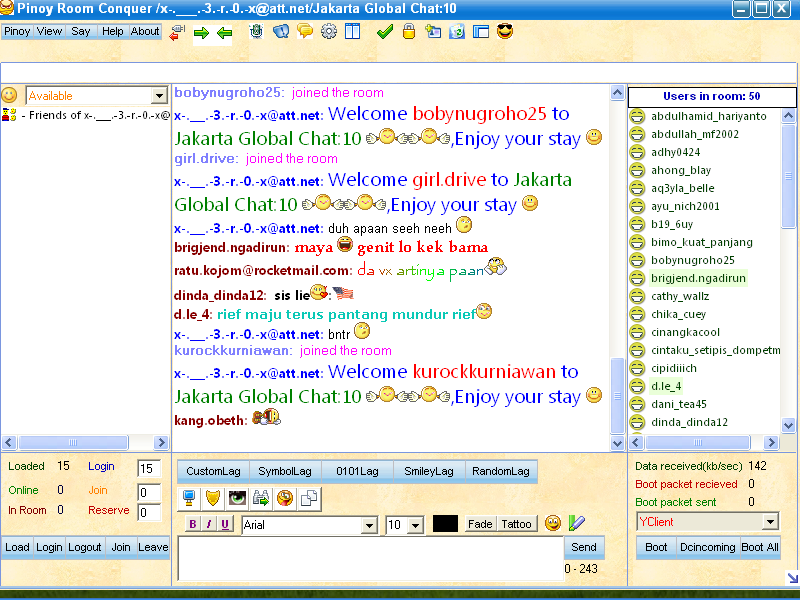The height and width of the screenshot is (600, 800).
Task: Toggle bold text formatting
Action: (x=193, y=524)
